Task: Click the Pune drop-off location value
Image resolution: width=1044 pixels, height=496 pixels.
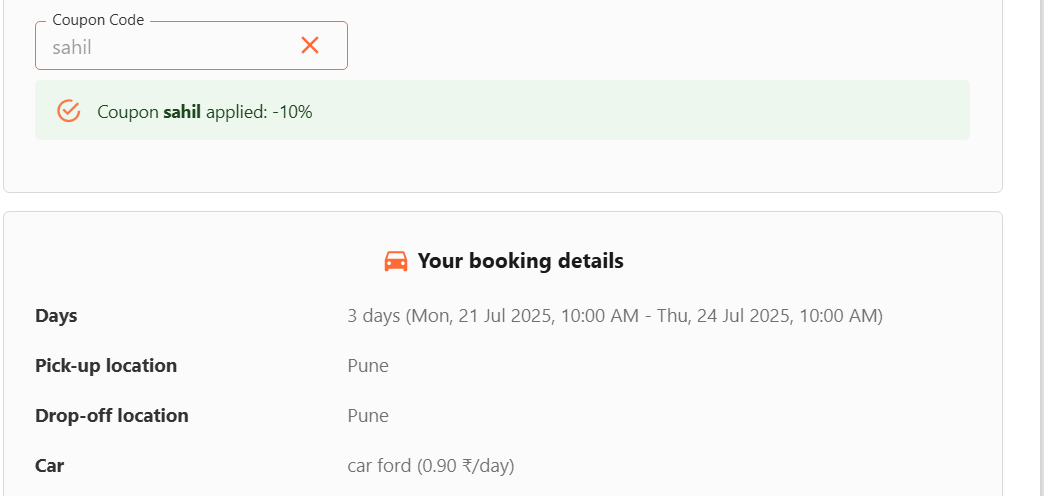Action: point(368,416)
